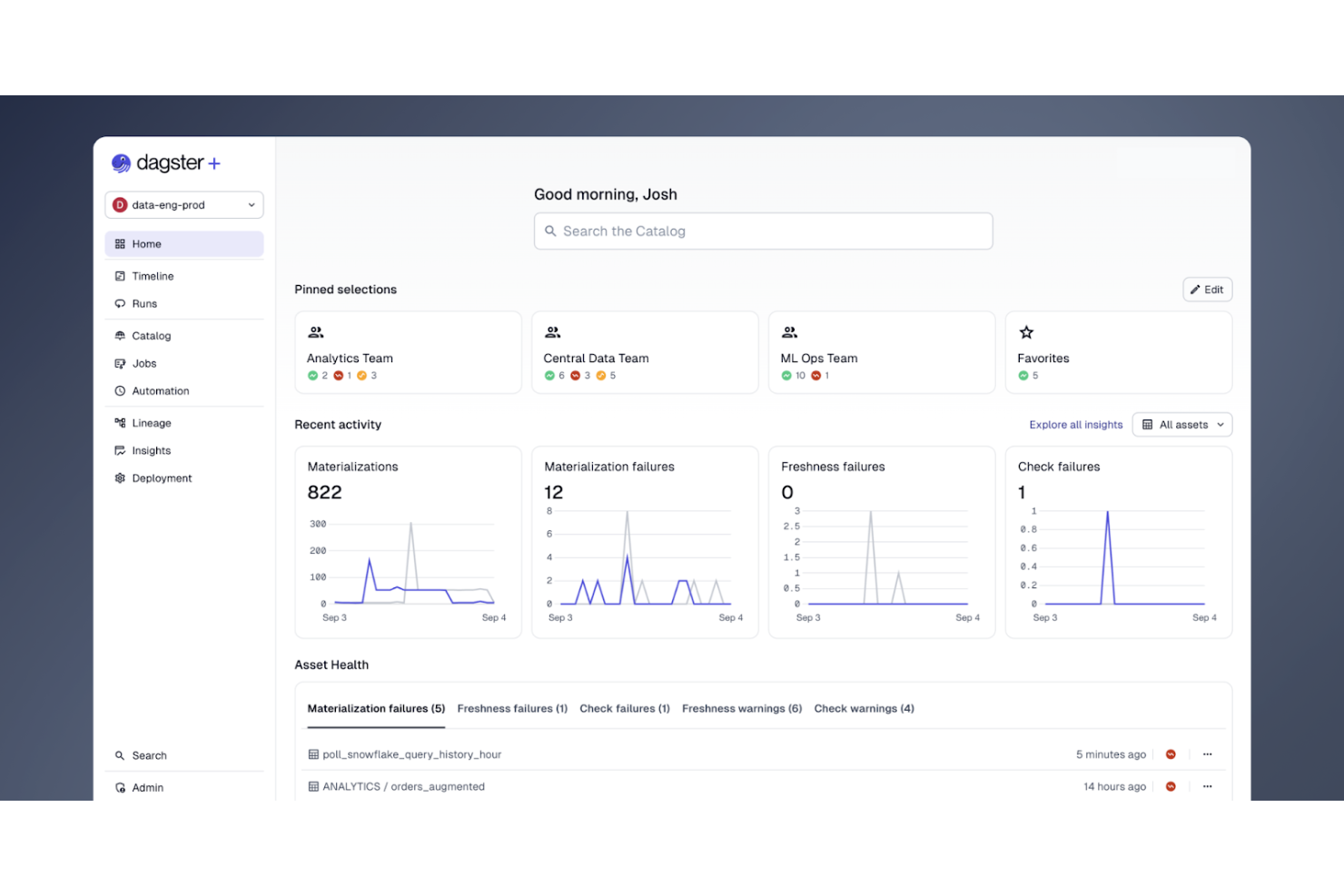Image resolution: width=1344 pixels, height=896 pixels.
Task: Open the Admin section
Action: click(x=147, y=787)
